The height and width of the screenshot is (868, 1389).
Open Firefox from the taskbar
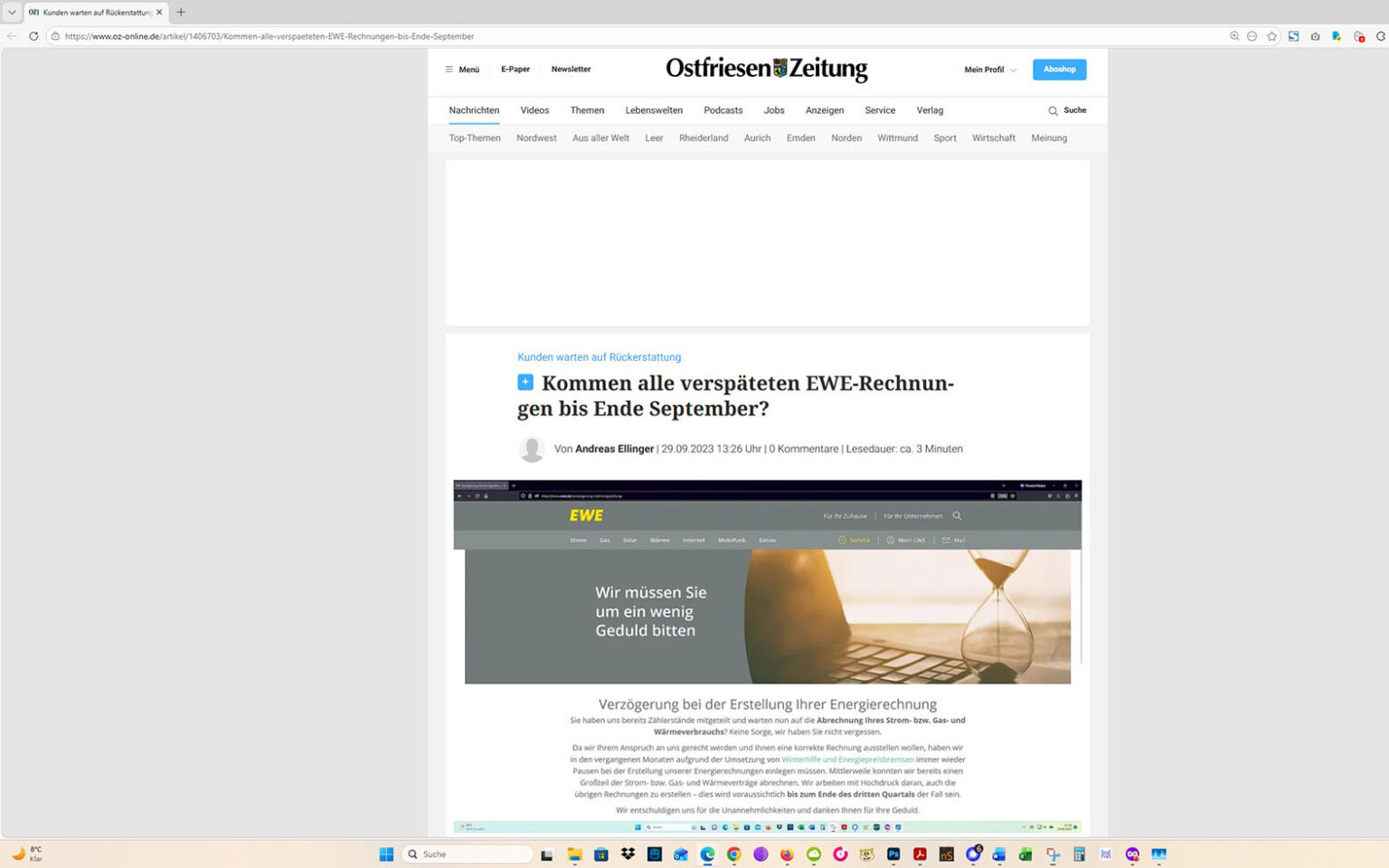click(786, 854)
